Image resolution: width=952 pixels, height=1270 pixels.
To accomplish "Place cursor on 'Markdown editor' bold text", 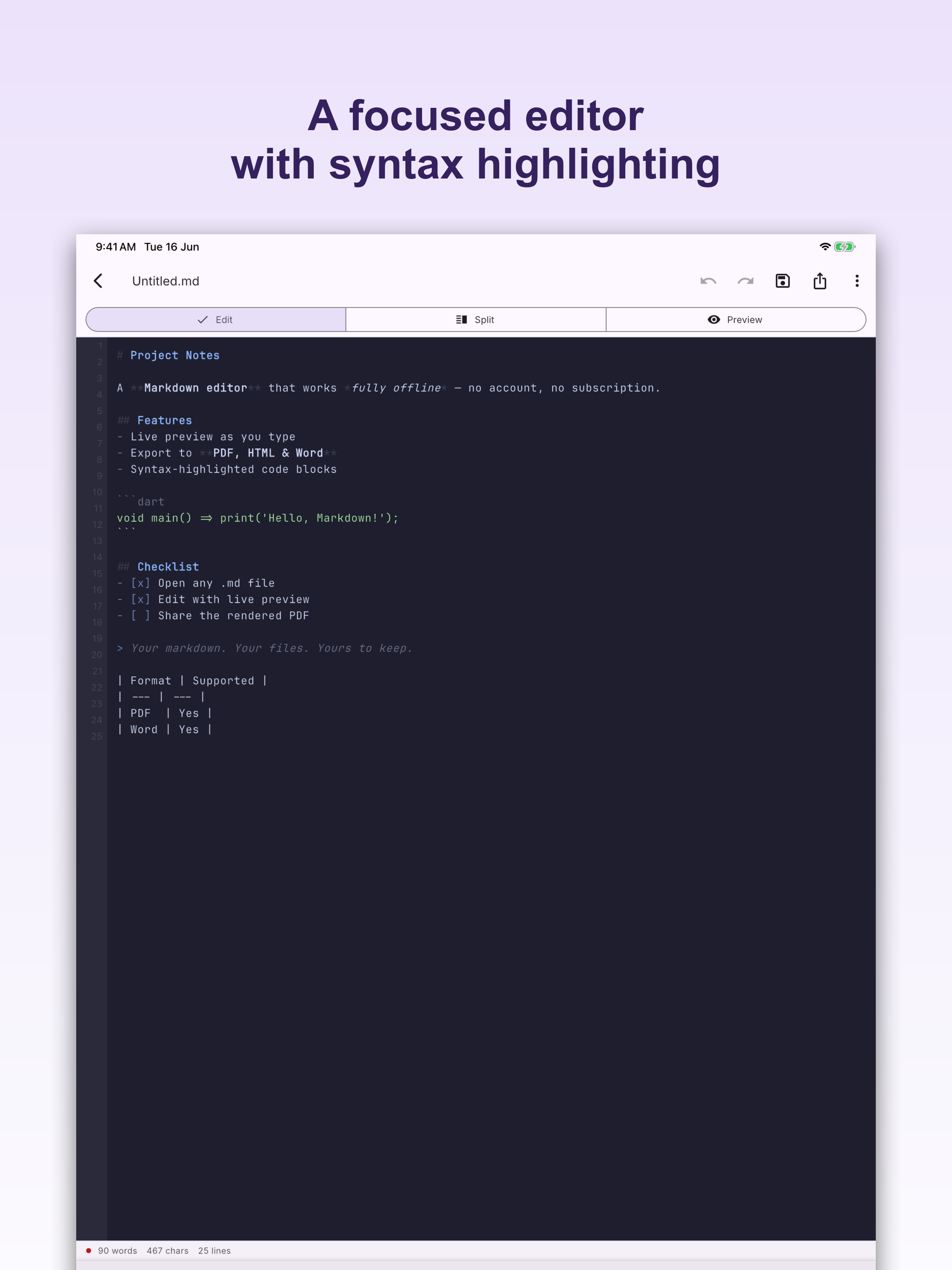I will [x=196, y=388].
